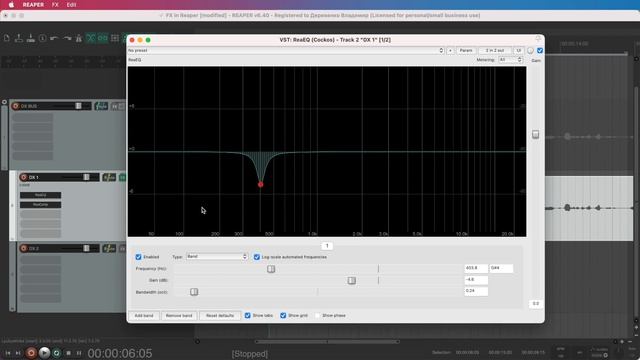Click the Frequency value input field

pyautogui.click(x=476, y=268)
